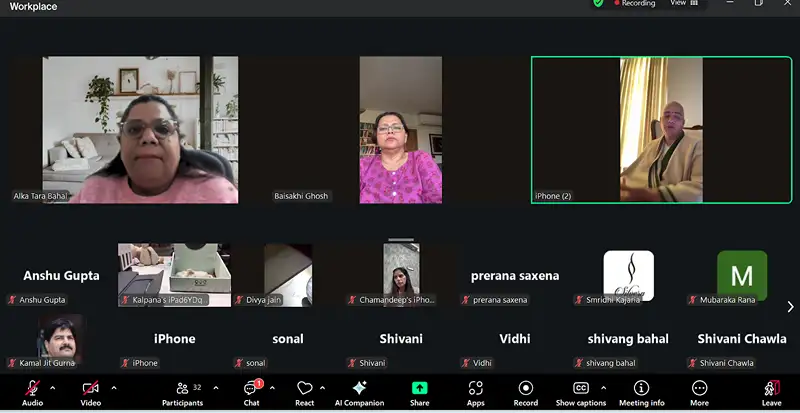This screenshot has width=800, height=413.
Task: Turn on camera with Video button
Action: click(x=90, y=388)
